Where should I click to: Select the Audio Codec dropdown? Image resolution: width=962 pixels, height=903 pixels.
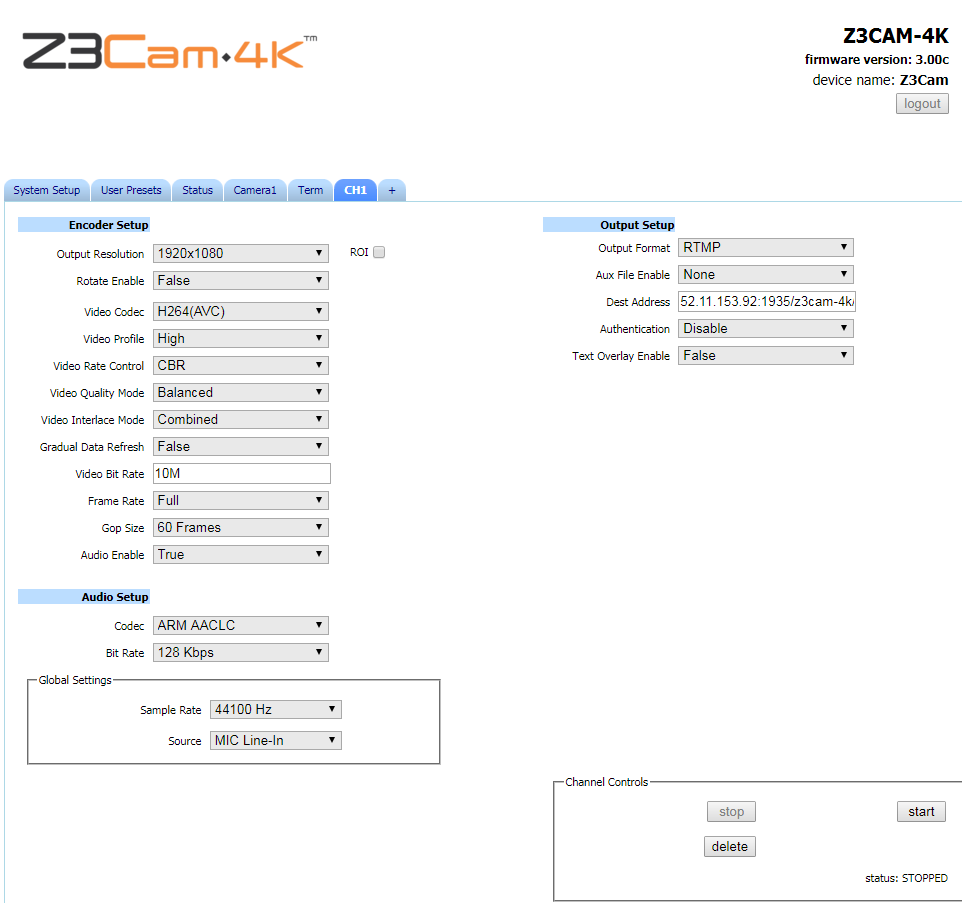[x=240, y=626]
